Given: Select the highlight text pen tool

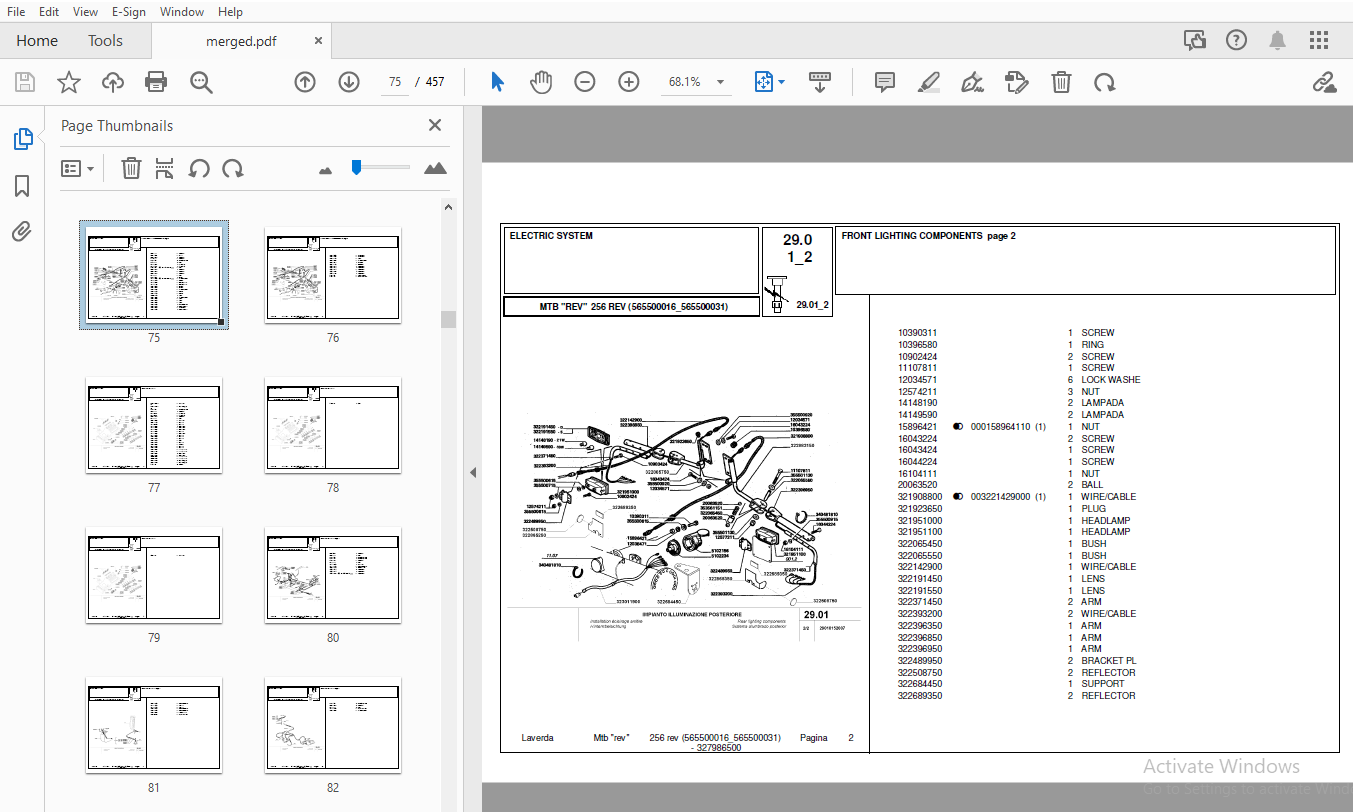Looking at the screenshot, I should (x=928, y=82).
